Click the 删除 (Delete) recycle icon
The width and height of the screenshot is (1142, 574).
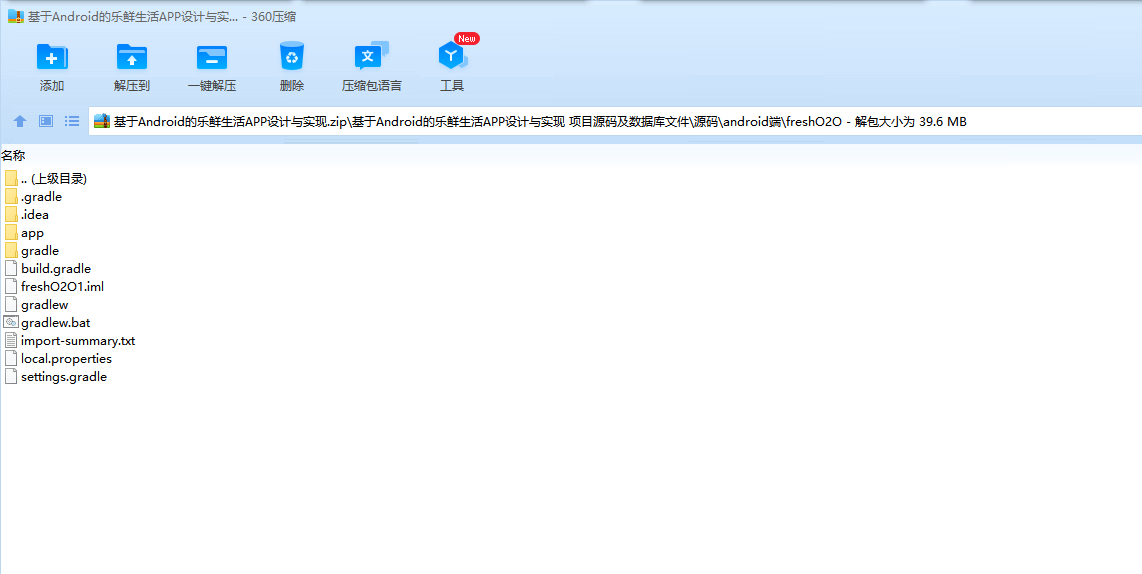pyautogui.click(x=292, y=56)
